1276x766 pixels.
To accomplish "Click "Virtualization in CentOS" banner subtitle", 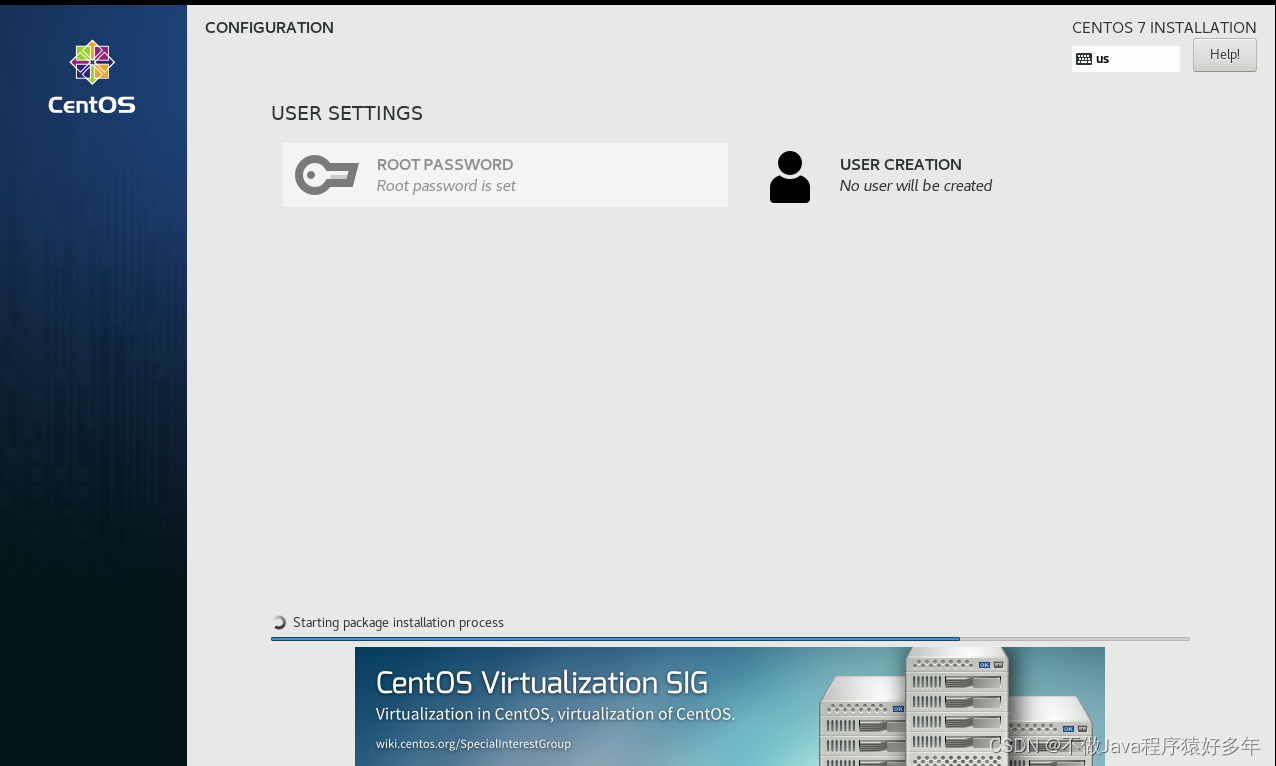I will coord(555,714).
